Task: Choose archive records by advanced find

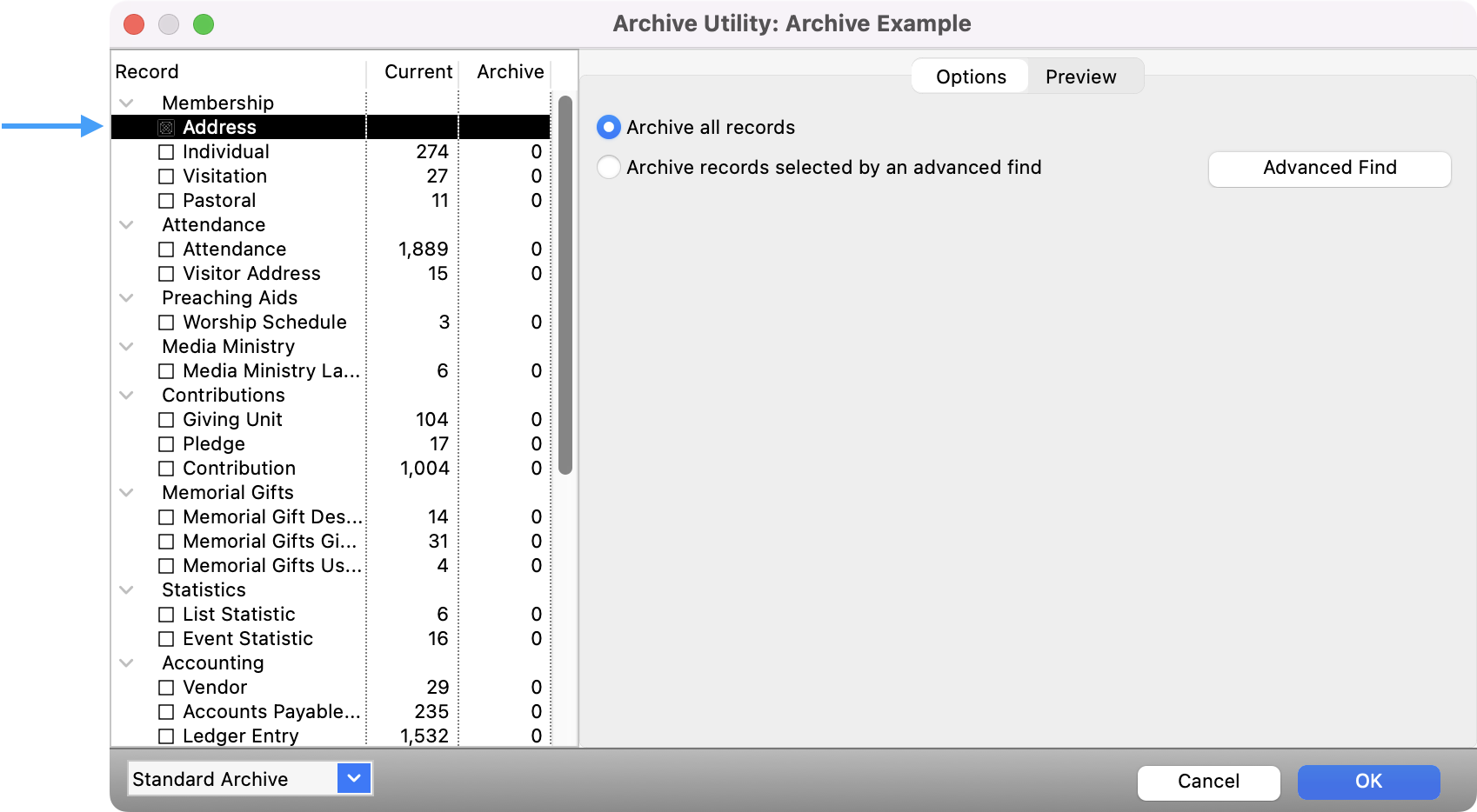Action: pos(609,167)
